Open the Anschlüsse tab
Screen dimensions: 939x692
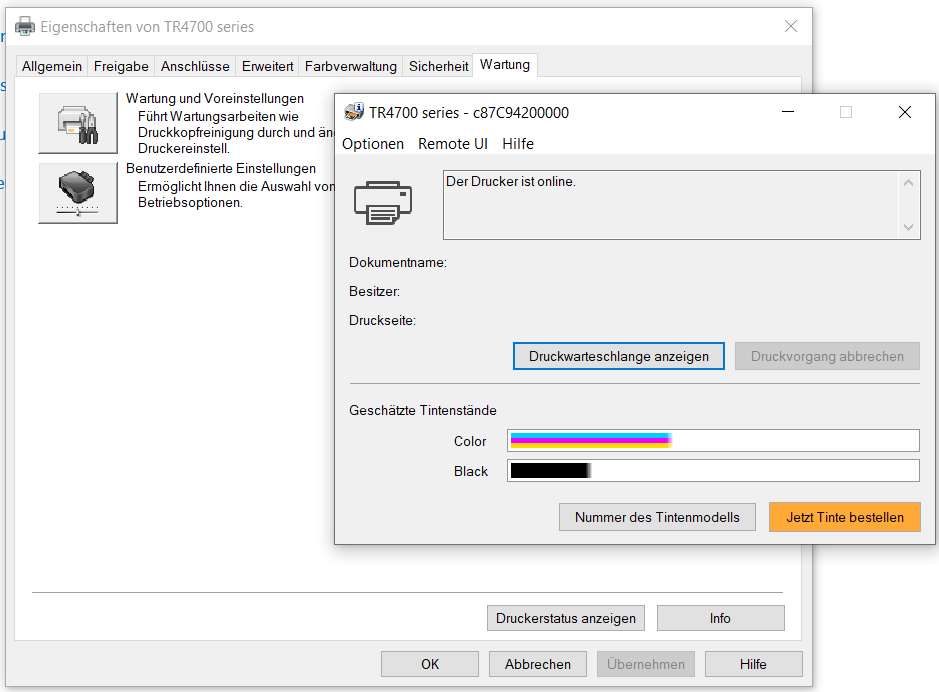[x=195, y=66]
